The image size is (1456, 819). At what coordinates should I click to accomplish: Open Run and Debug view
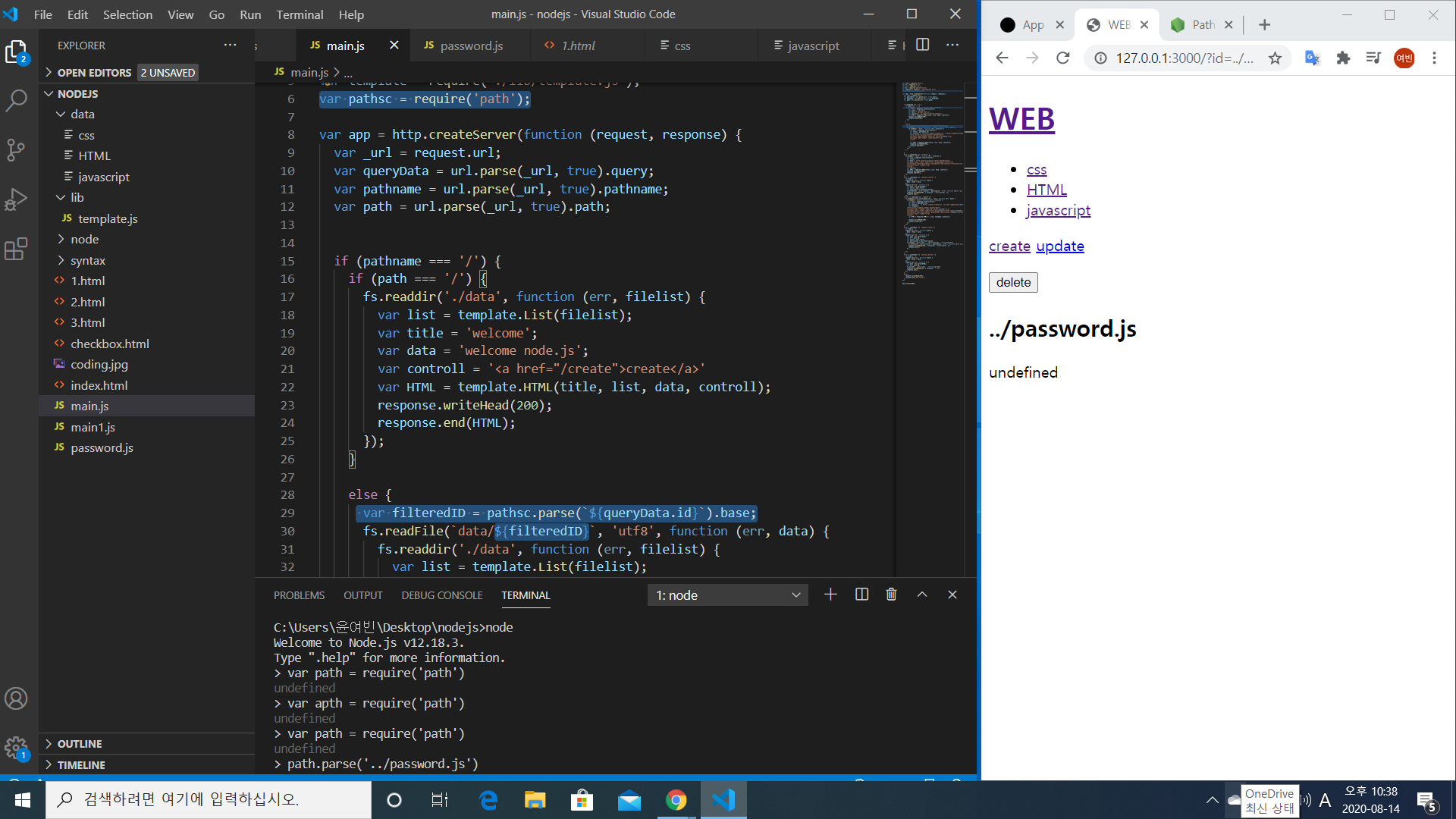coord(16,199)
